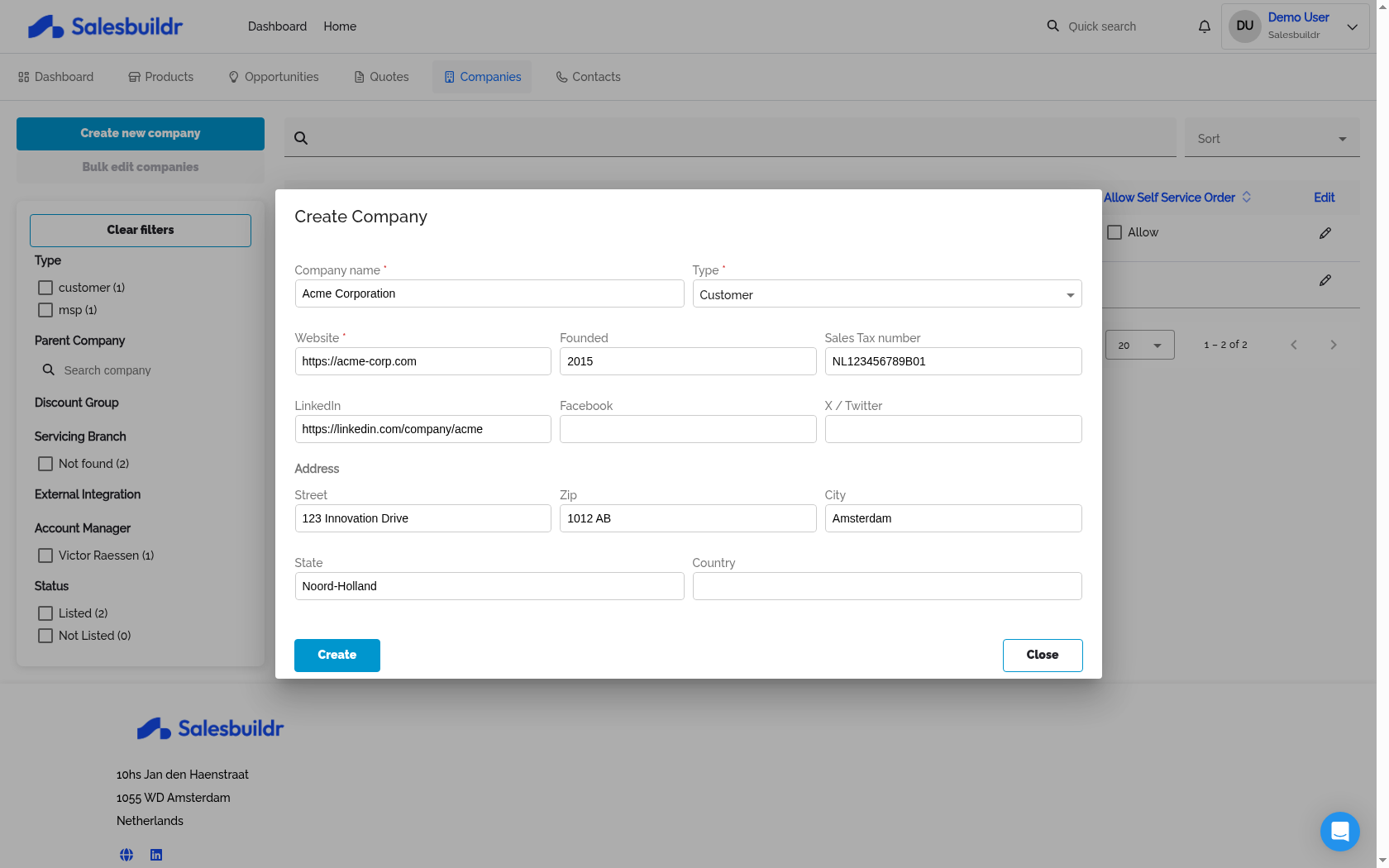Click the companies list search bar

tap(730, 138)
